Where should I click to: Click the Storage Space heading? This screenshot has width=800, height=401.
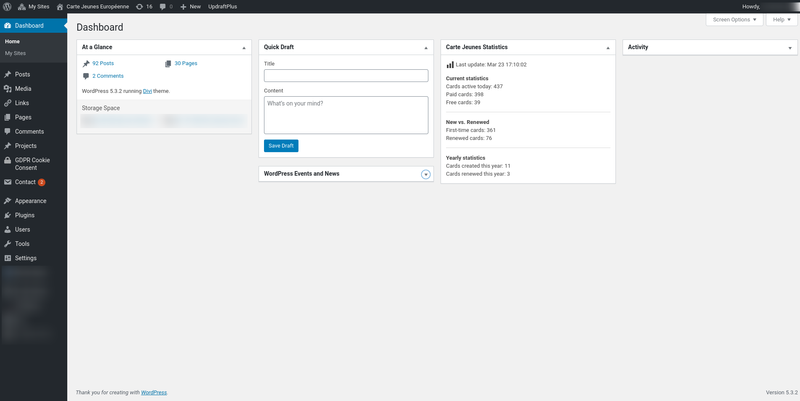pos(101,108)
